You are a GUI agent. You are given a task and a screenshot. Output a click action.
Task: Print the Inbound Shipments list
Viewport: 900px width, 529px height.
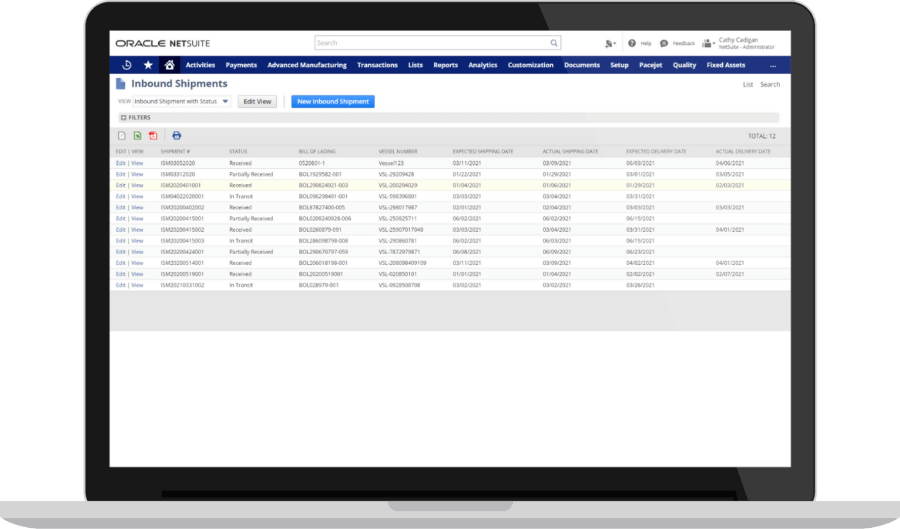pyautogui.click(x=177, y=136)
